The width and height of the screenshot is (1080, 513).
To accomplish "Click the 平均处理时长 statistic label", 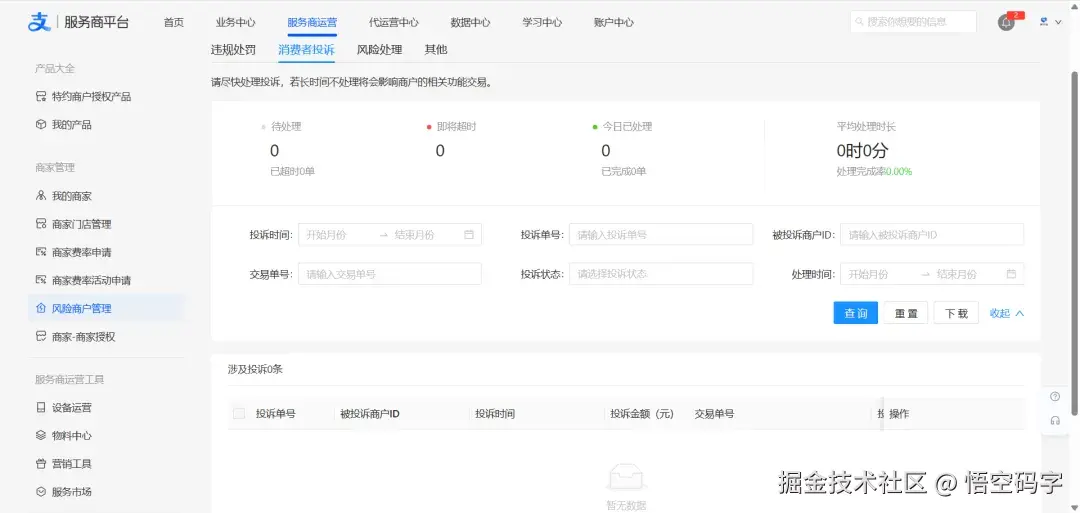I will coord(866,127).
